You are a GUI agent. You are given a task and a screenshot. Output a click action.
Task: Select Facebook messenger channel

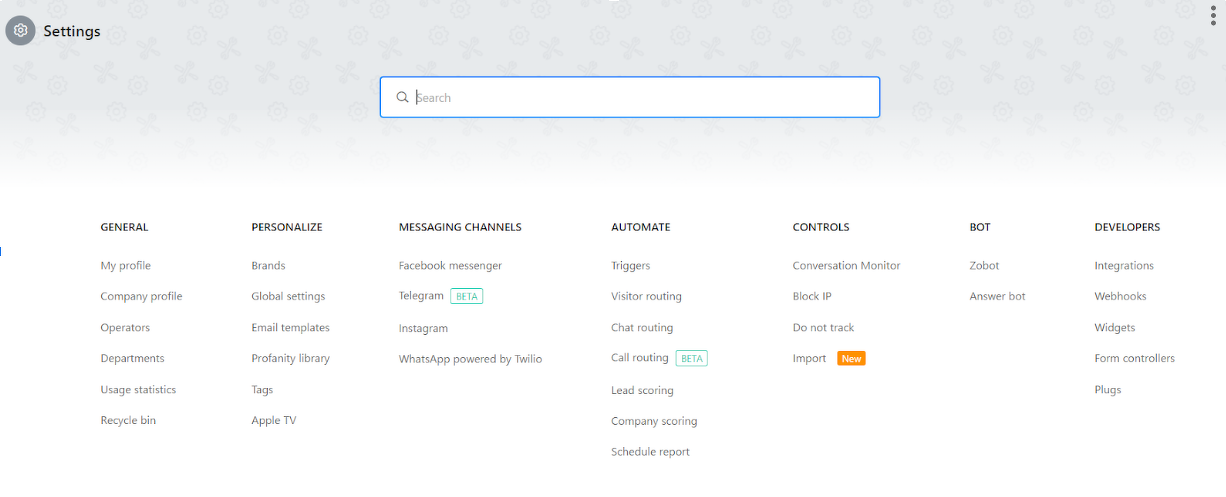pyautogui.click(x=450, y=266)
